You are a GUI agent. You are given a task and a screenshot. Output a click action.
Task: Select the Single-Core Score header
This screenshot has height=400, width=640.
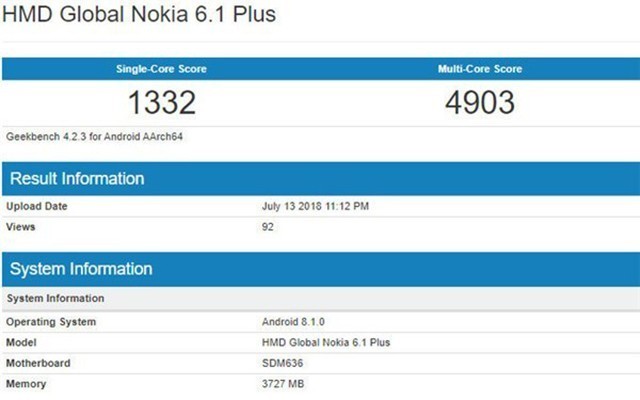pos(161,69)
